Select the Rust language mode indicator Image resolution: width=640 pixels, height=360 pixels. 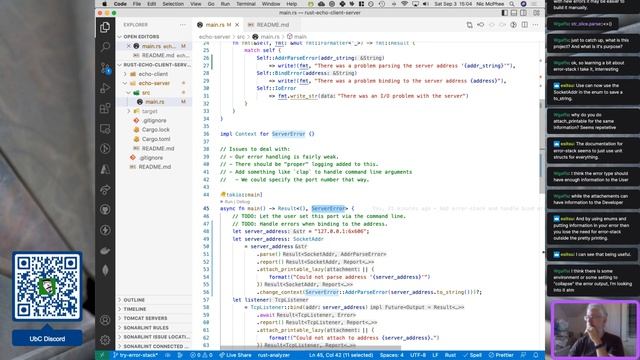pyautogui.click(x=450, y=355)
